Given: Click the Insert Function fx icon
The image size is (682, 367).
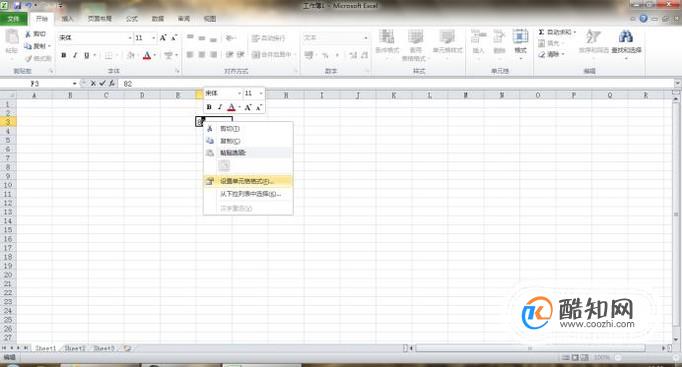Looking at the screenshot, I should 112,83.
